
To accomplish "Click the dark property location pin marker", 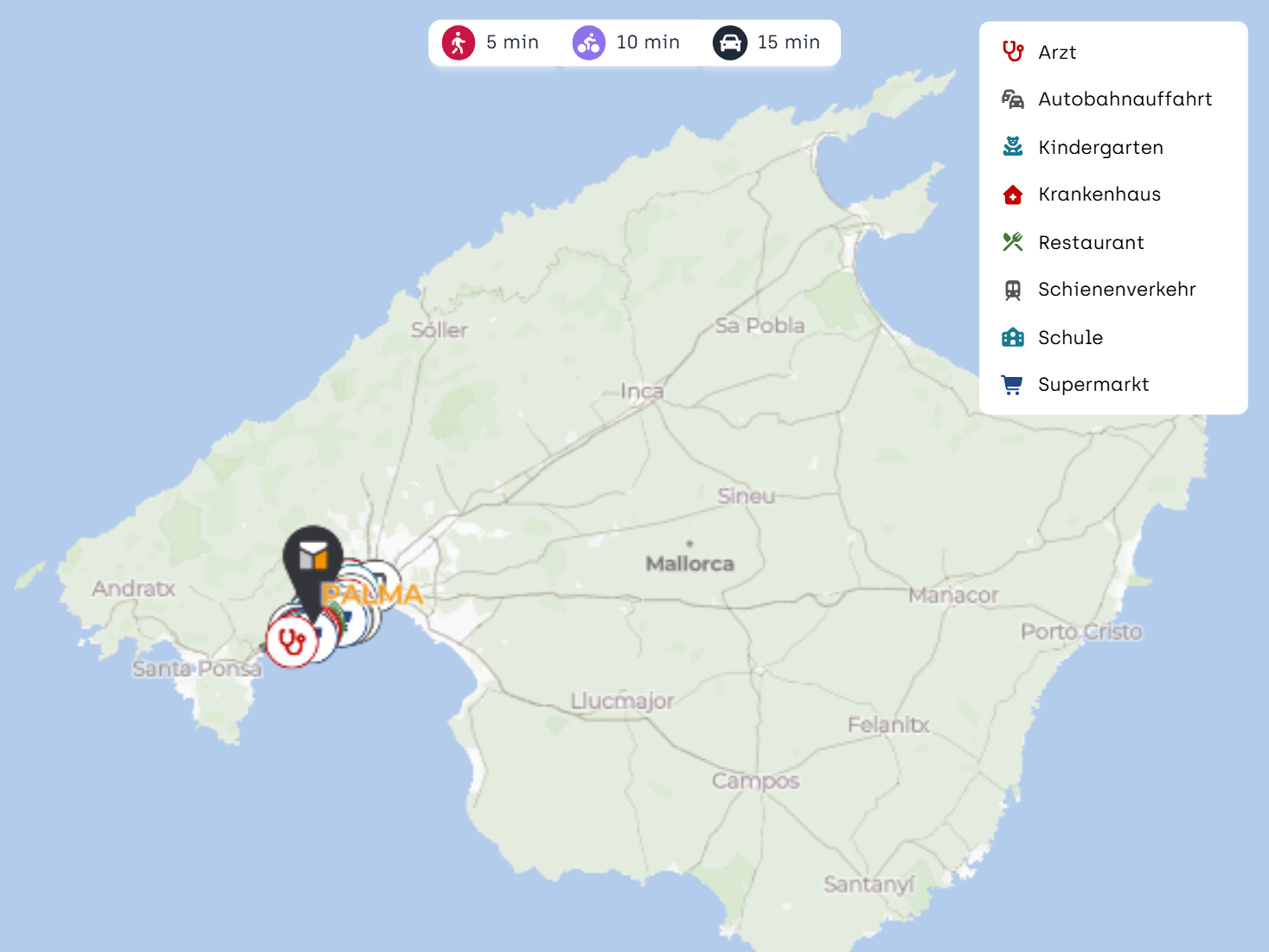I will tap(313, 558).
